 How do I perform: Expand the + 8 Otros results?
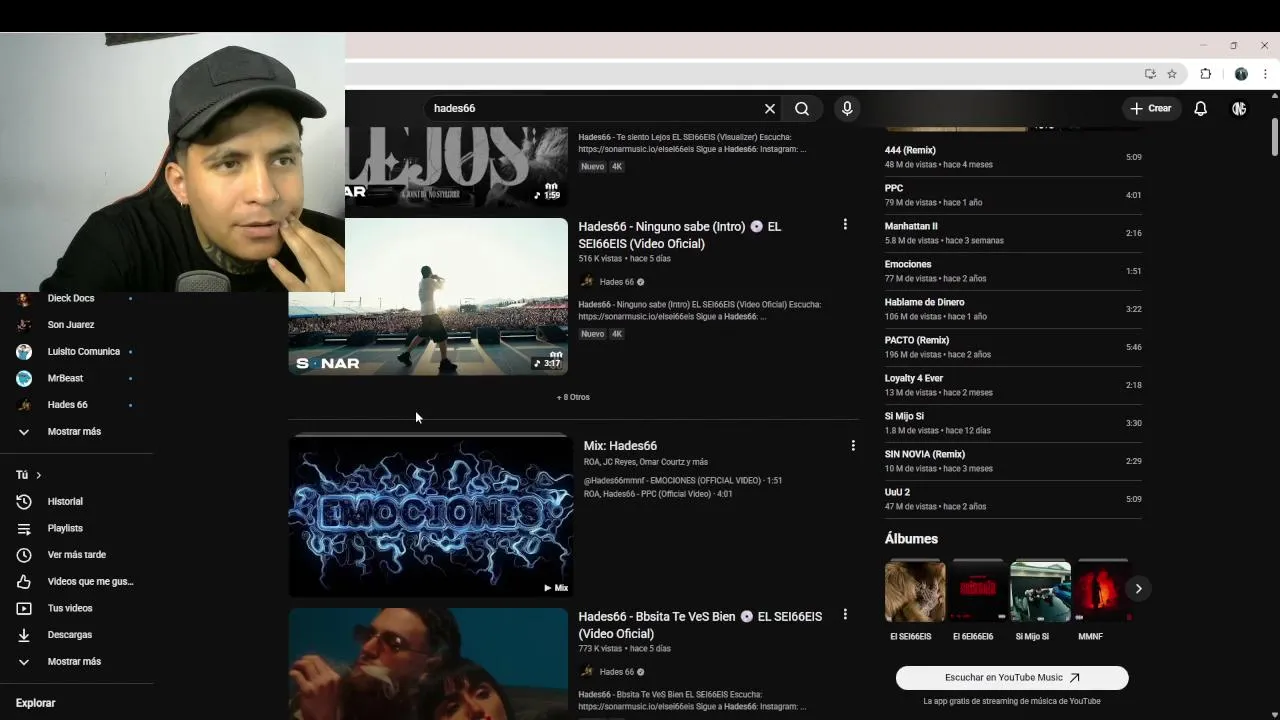(x=573, y=397)
